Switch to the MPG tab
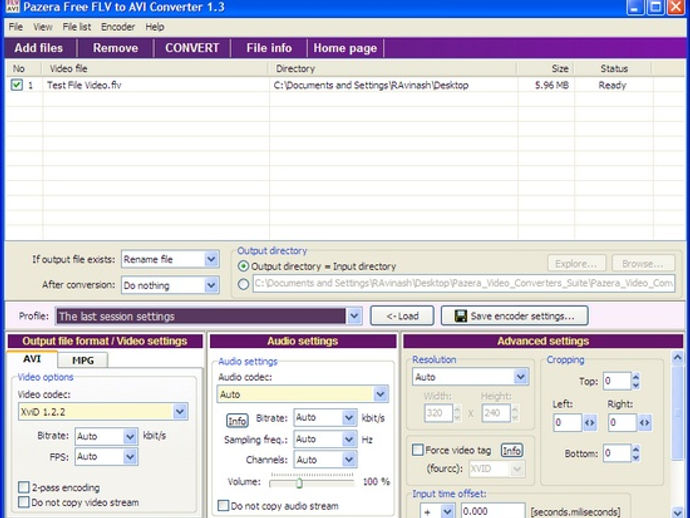The image size is (690, 518). [83, 360]
